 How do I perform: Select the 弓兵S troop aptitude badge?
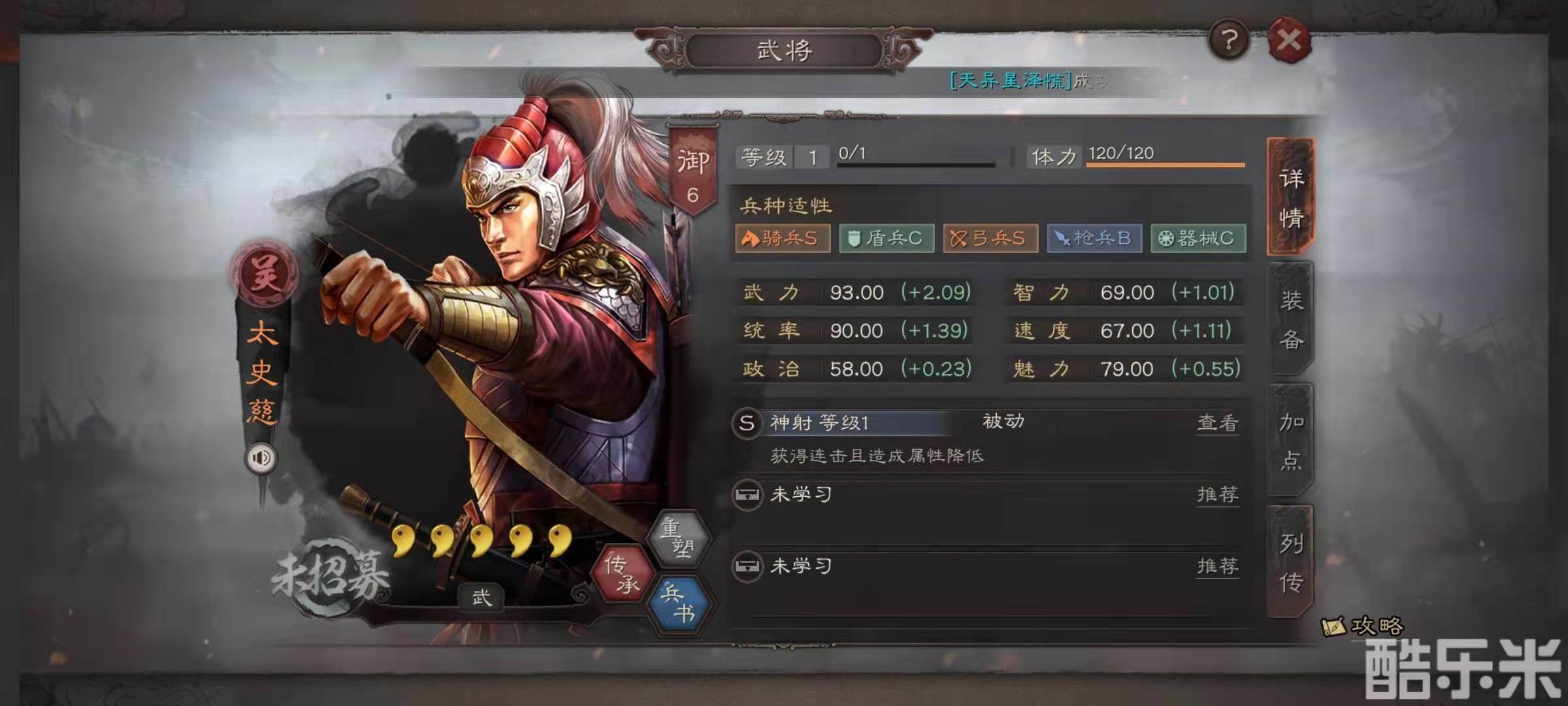(990, 239)
